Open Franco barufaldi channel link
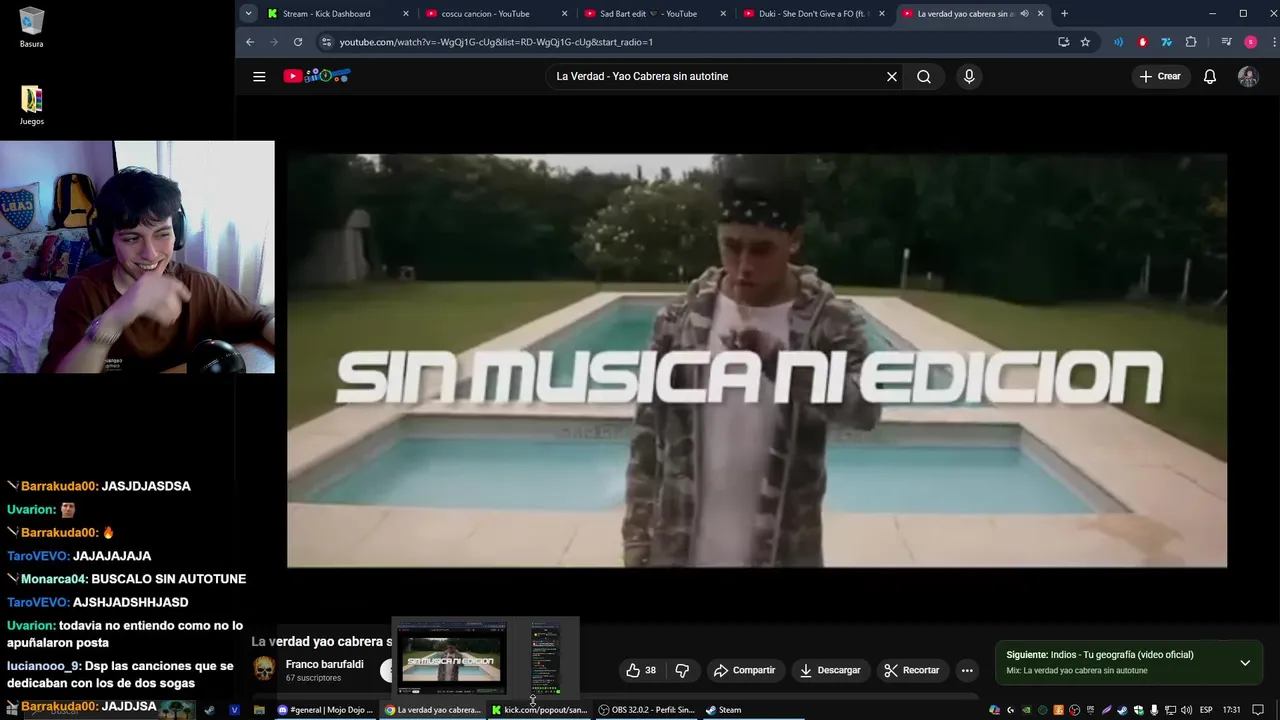 coord(324,664)
